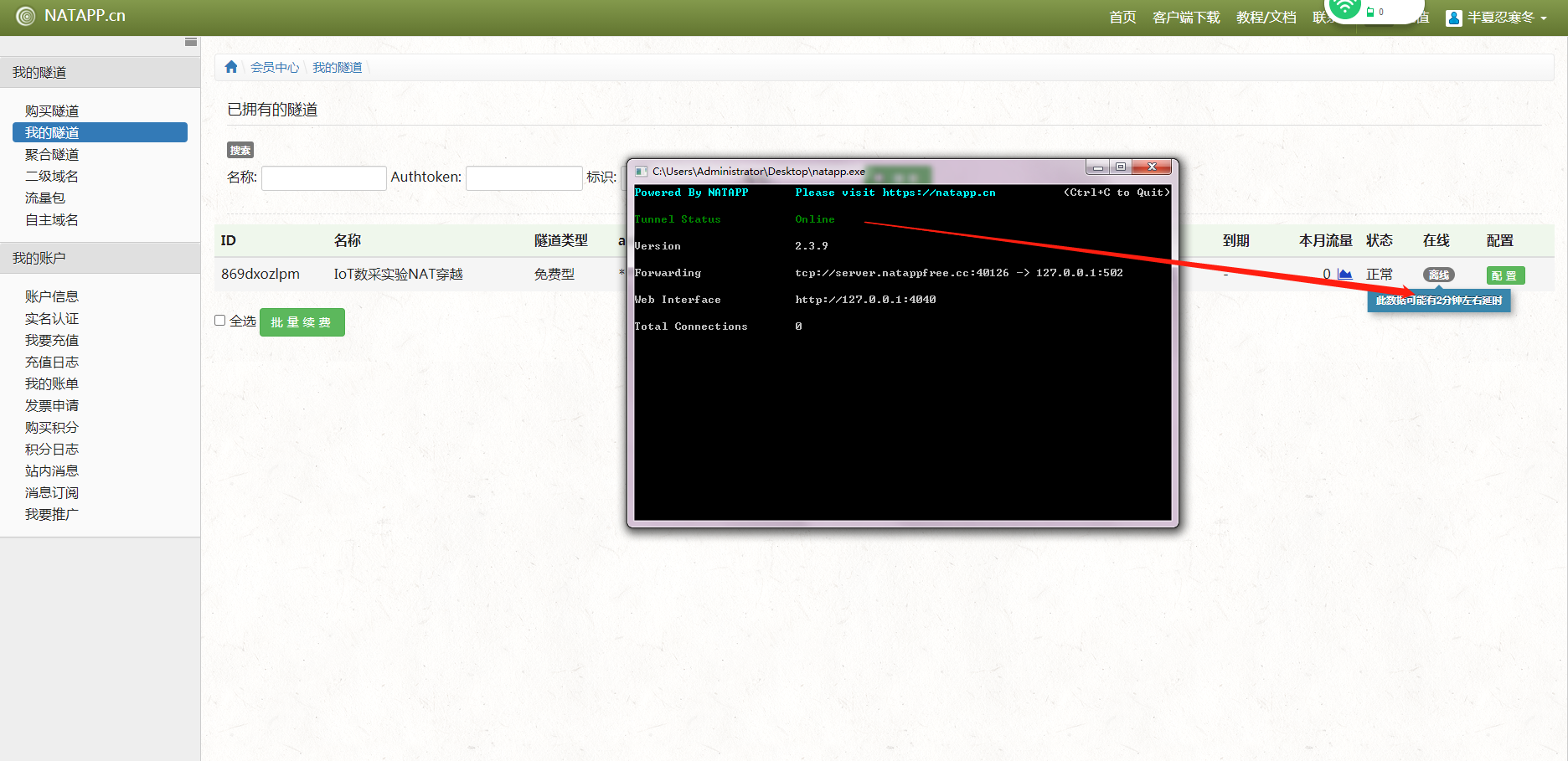Viewport: 1568px width, 761px height.
Task: Click the 已拥有的隧道 page heading
Action: 272,110
